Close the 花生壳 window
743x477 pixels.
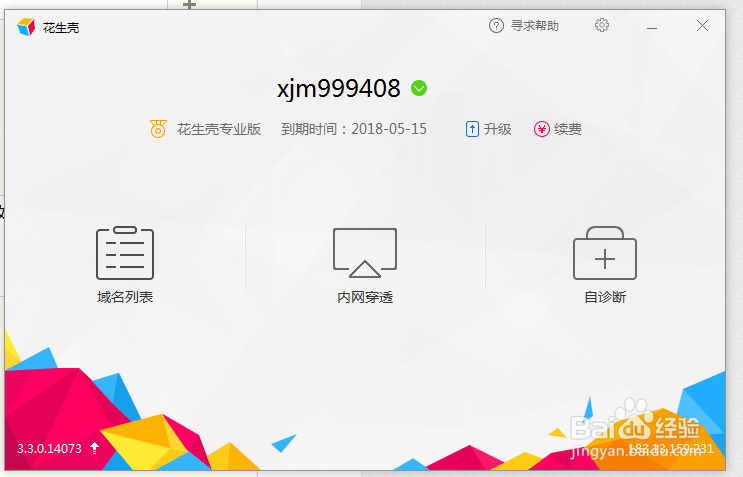(x=702, y=26)
